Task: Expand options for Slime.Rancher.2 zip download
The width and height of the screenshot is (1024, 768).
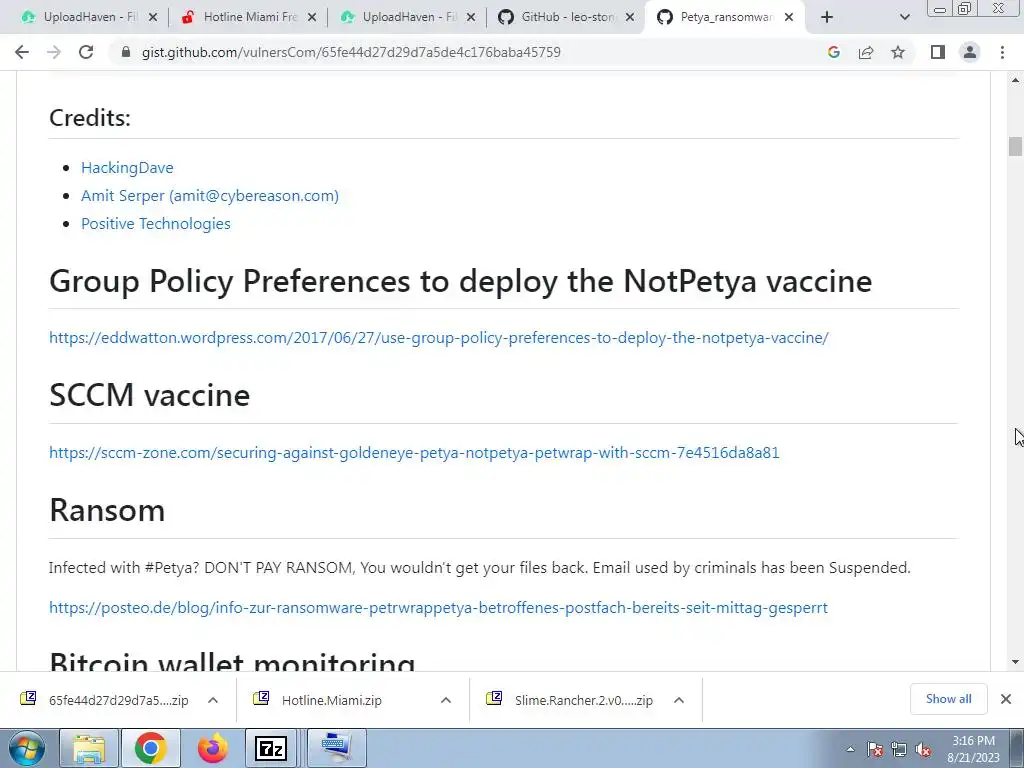Action: point(679,700)
